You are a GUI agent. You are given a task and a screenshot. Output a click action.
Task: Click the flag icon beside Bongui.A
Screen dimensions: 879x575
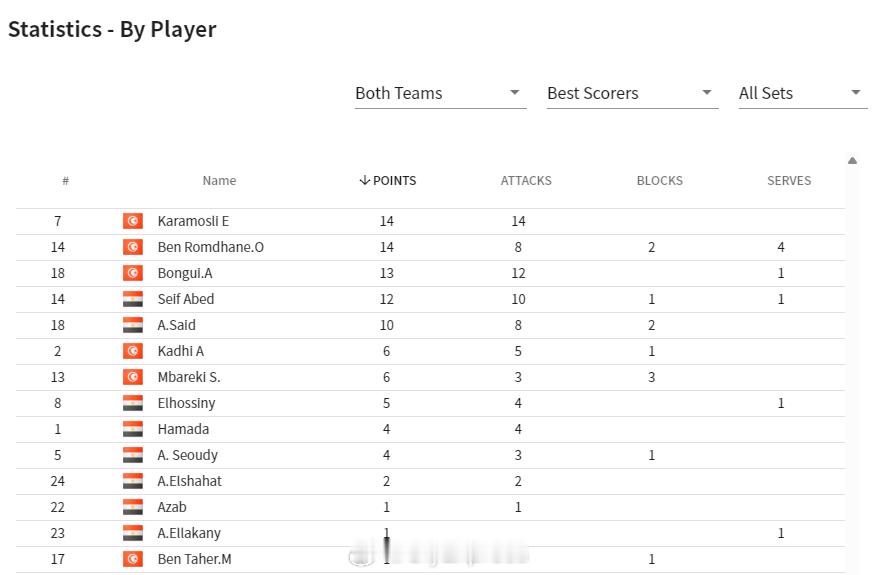[x=133, y=273]
